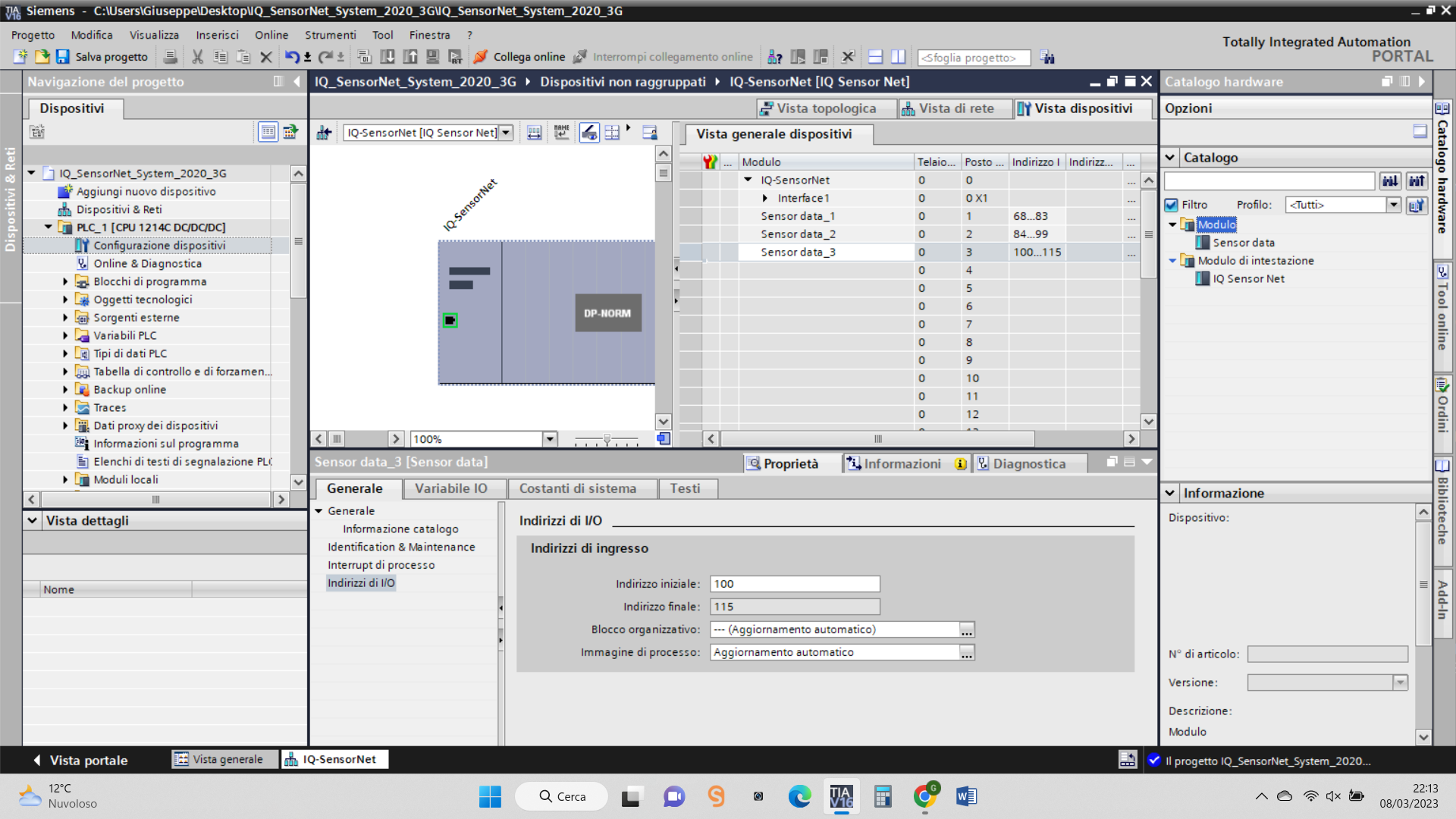Click the Collega online icon

[481, 57]
